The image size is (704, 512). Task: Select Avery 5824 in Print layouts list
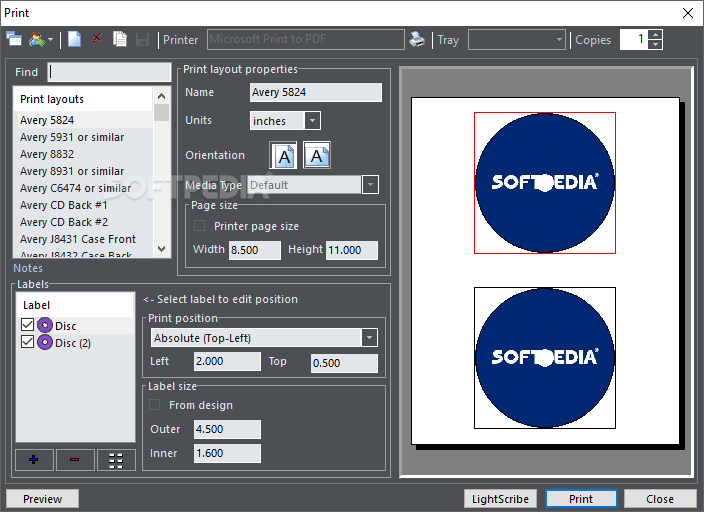pos(83,120)
